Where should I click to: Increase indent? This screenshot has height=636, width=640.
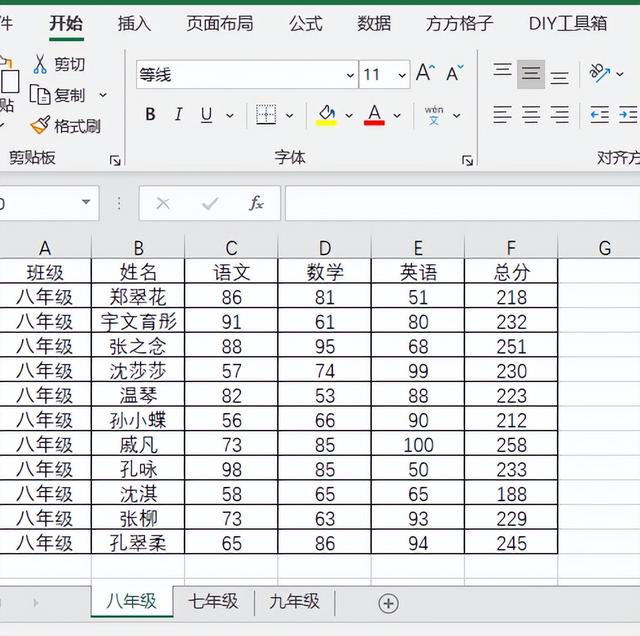[629, 115]
